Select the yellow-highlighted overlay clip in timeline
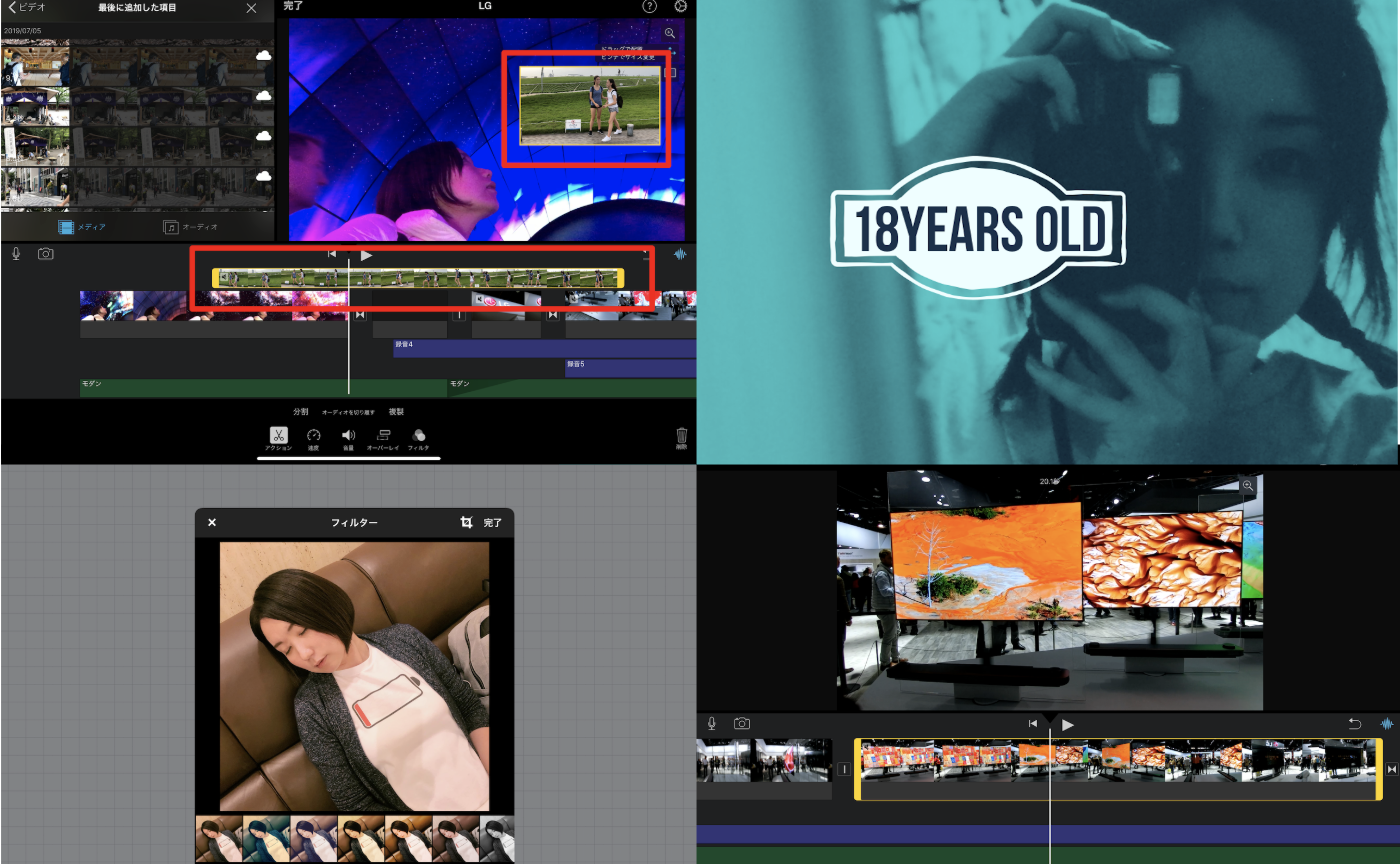 pos(418,278)
